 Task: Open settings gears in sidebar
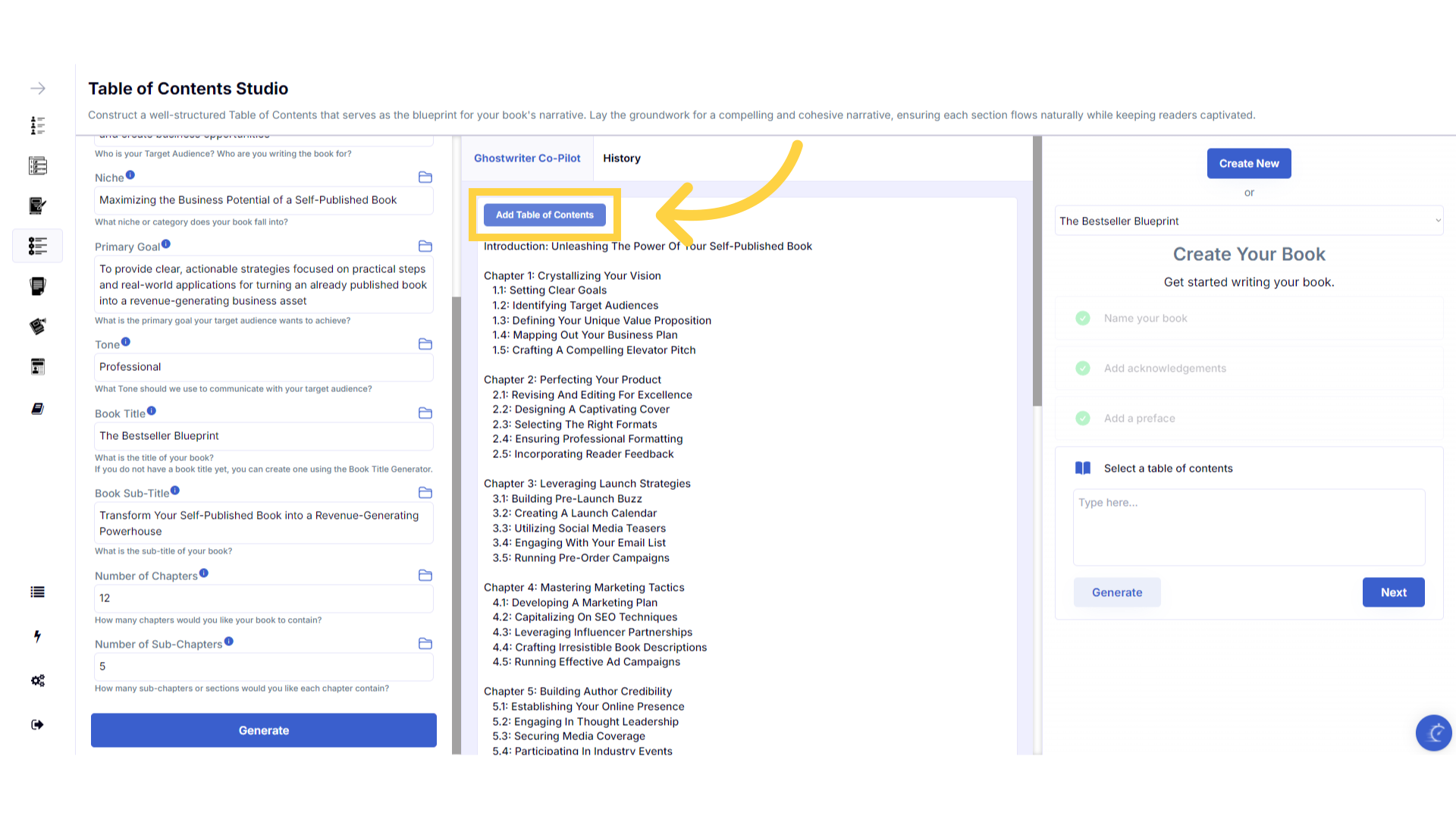(x=37, y=681)
